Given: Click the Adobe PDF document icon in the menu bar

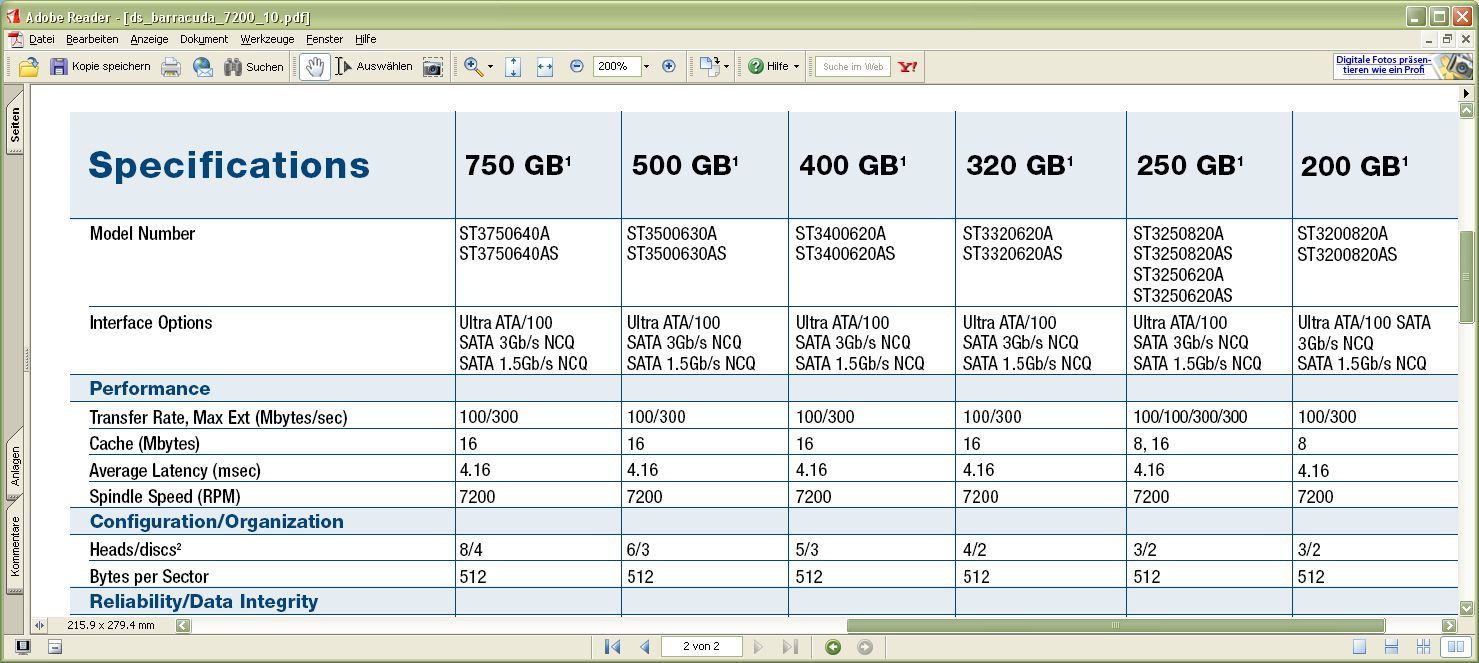Looking at the screenshot, I should point(16,39).
